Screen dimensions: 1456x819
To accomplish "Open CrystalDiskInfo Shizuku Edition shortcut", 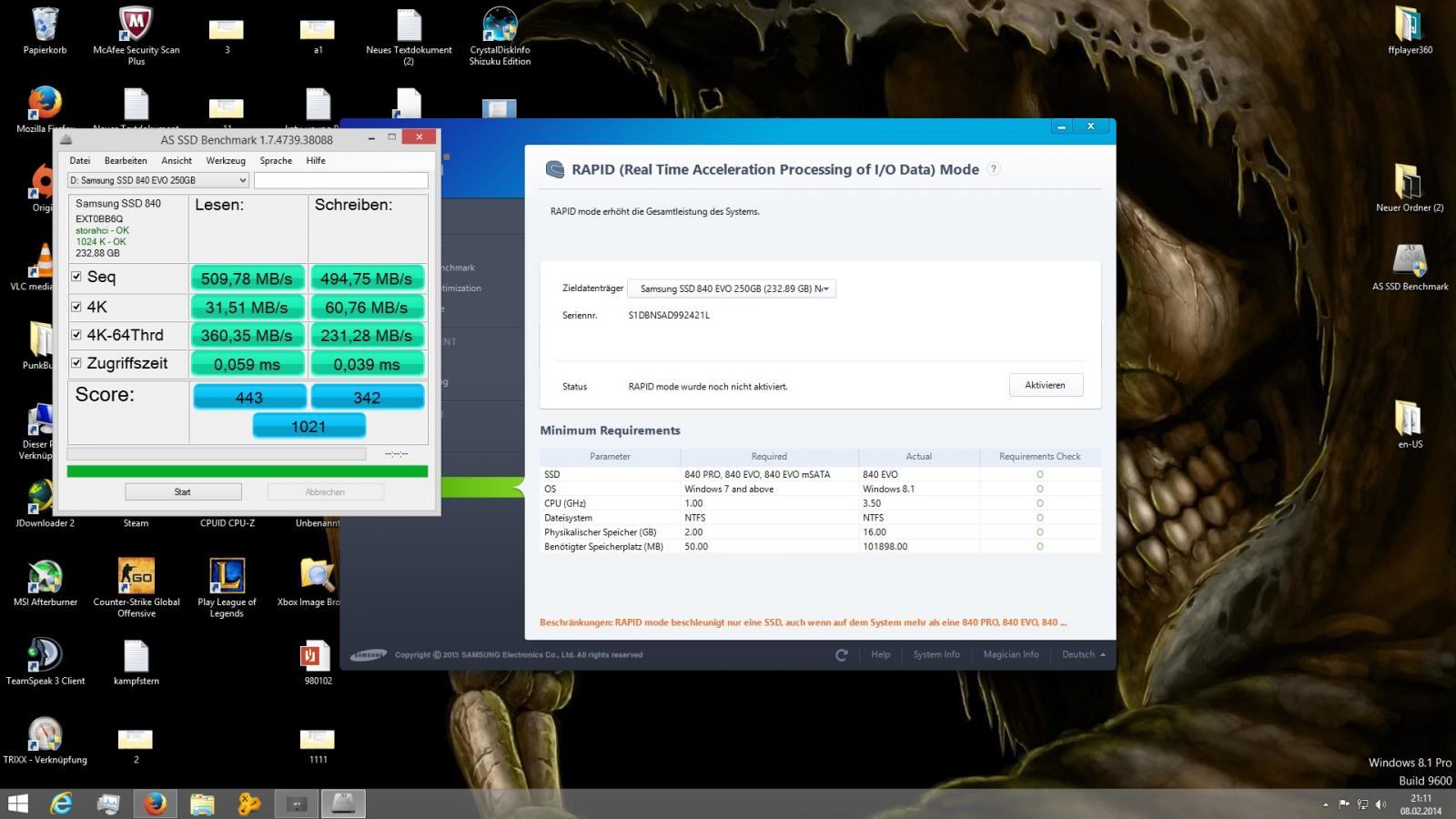I will tap(500, 36).
